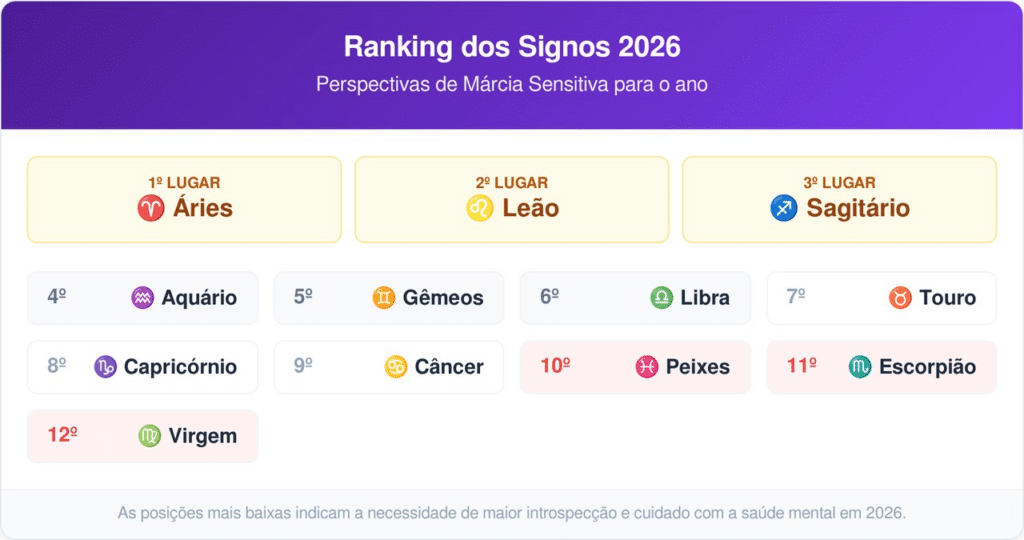Click the 12º position number for Virgem
This screenshot has height=540, width=1024.
[62, 436]
